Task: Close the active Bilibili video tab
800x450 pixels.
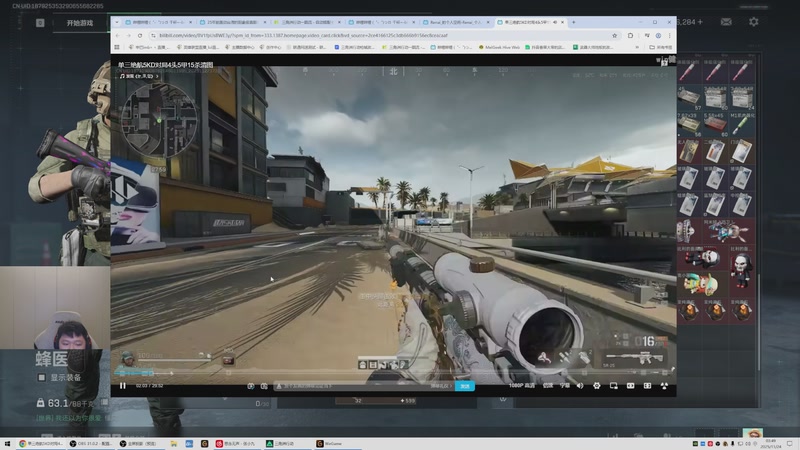Action: coord(562,22)
